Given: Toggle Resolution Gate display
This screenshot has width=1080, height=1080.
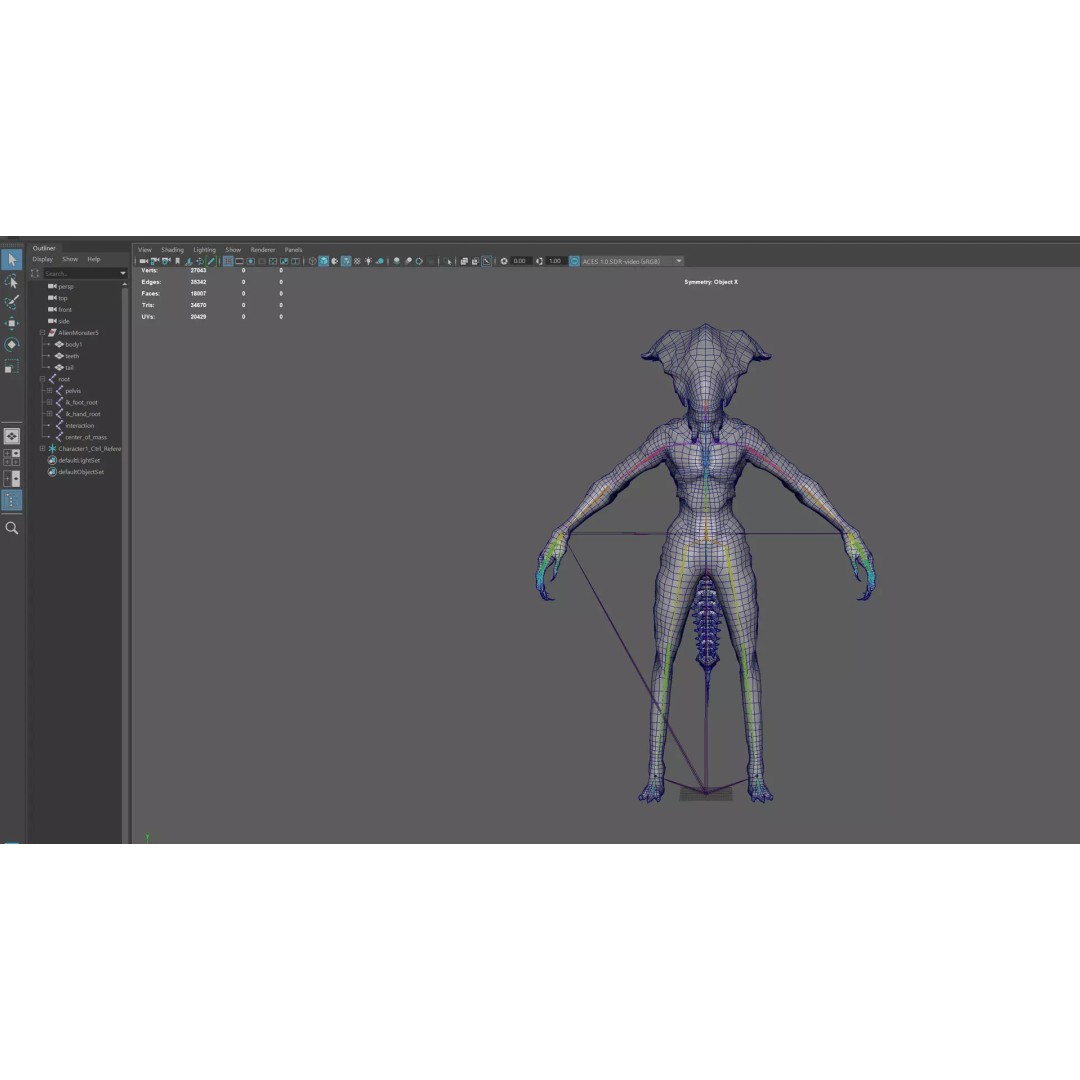Looking at the screenshot, I should click(251, 261).
